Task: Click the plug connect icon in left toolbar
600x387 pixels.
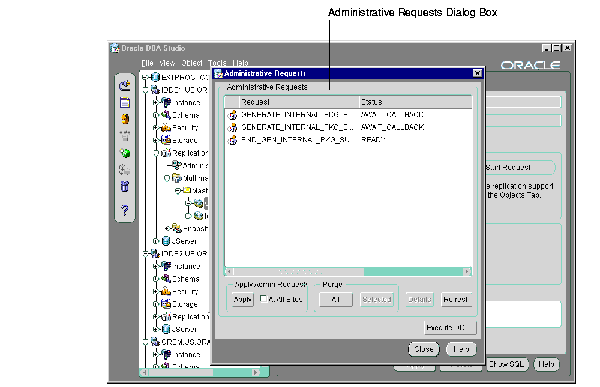Action: (x=125, y=85)
